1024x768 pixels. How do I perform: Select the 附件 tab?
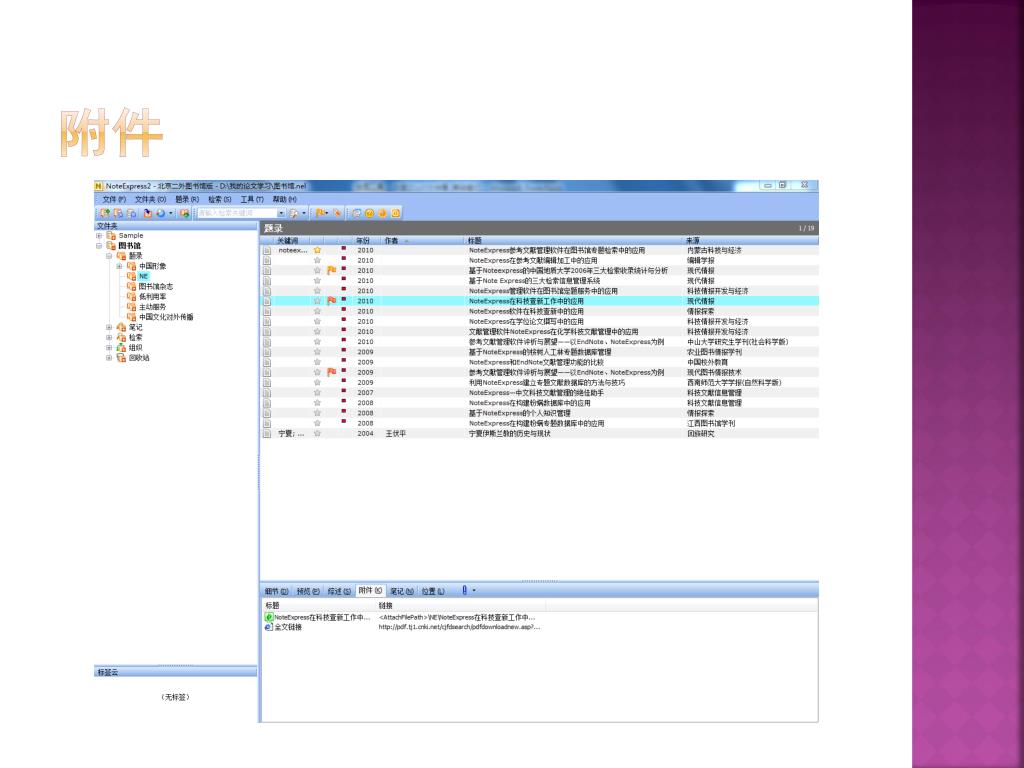click(370, 590)
